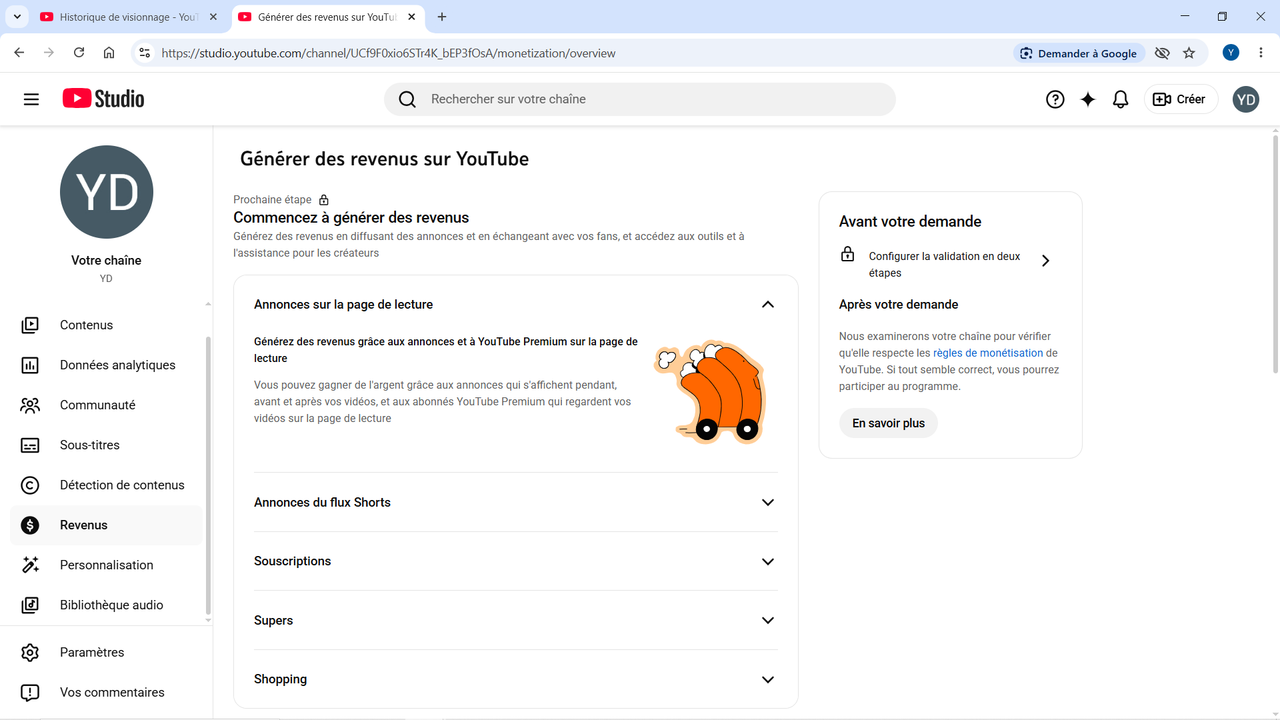Click the Vos commentaires feedback icon
Viewport: 1280px width, 720px height.
(x=30, y=692)
